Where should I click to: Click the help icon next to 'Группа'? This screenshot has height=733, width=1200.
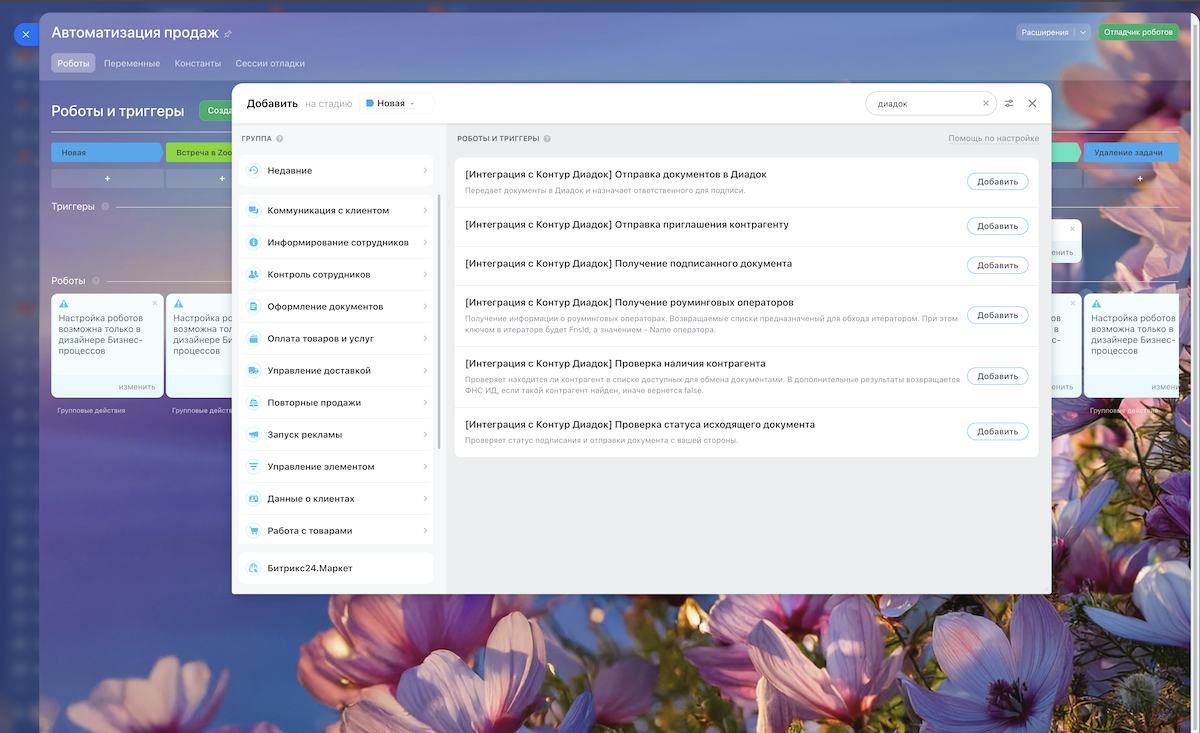click(280, 139)
